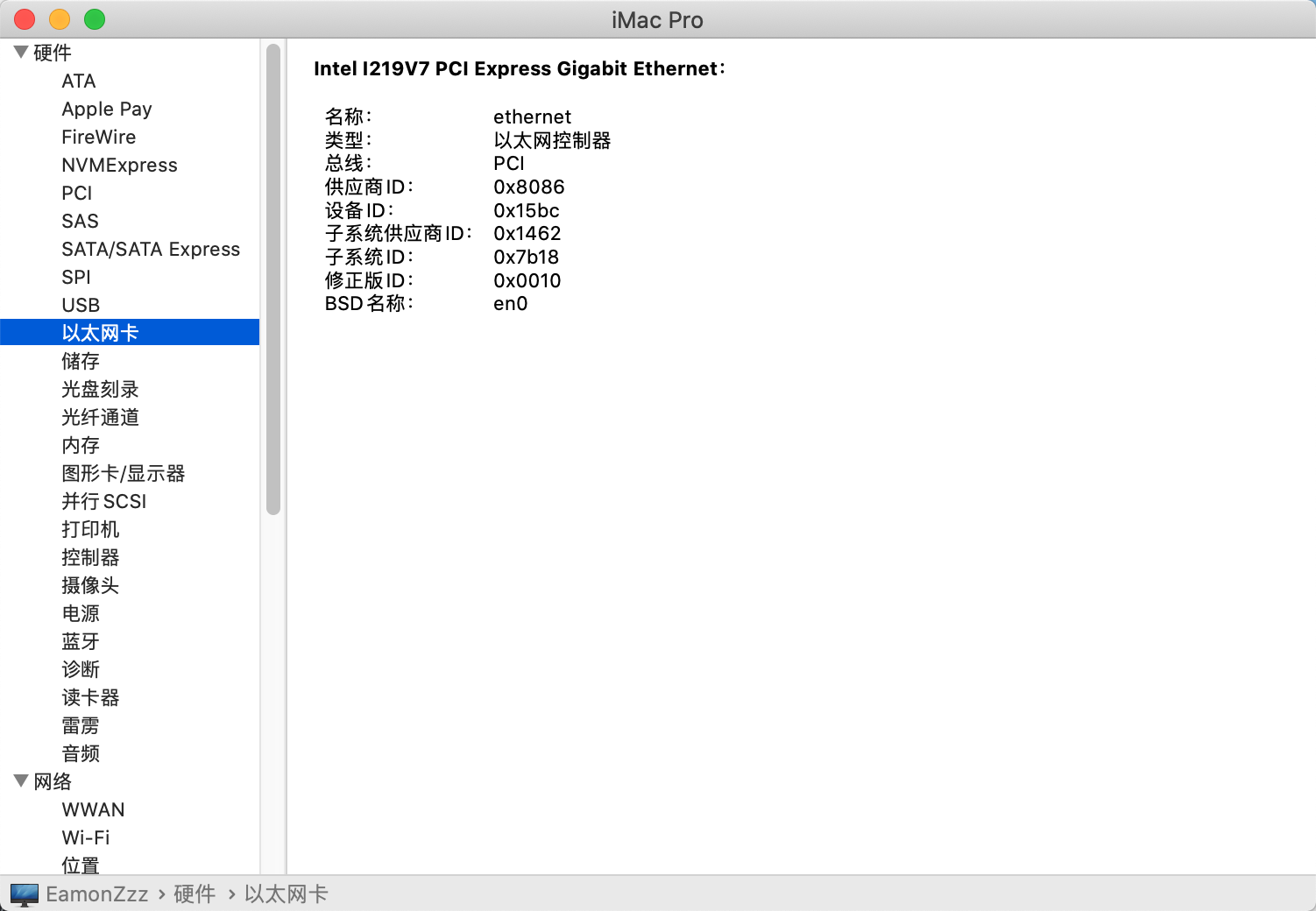
Task: Click revision ID value 0x0010
Action: [x=527, y=280]
